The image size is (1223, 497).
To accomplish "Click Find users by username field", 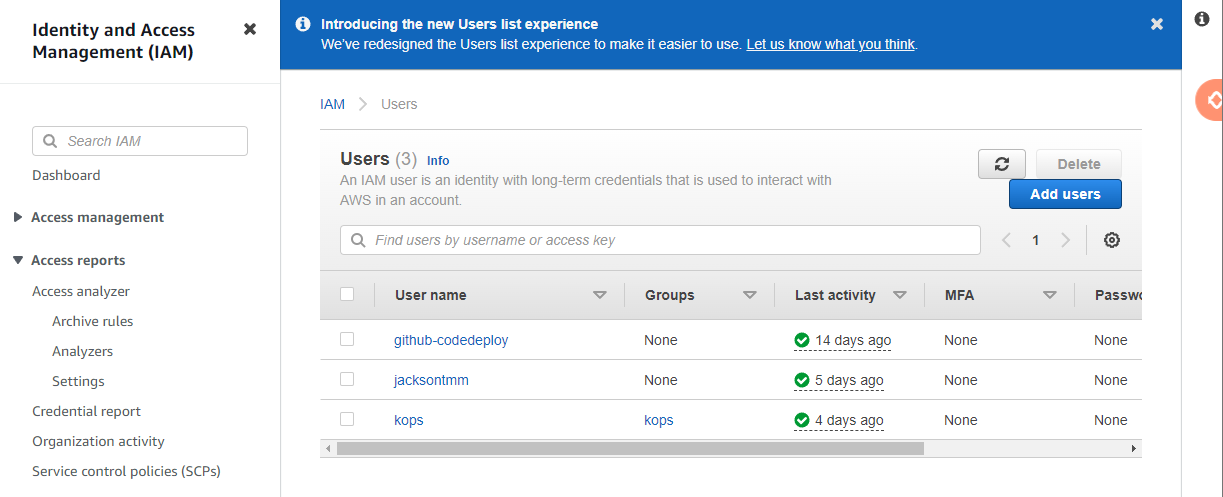I will click(660, 240).
